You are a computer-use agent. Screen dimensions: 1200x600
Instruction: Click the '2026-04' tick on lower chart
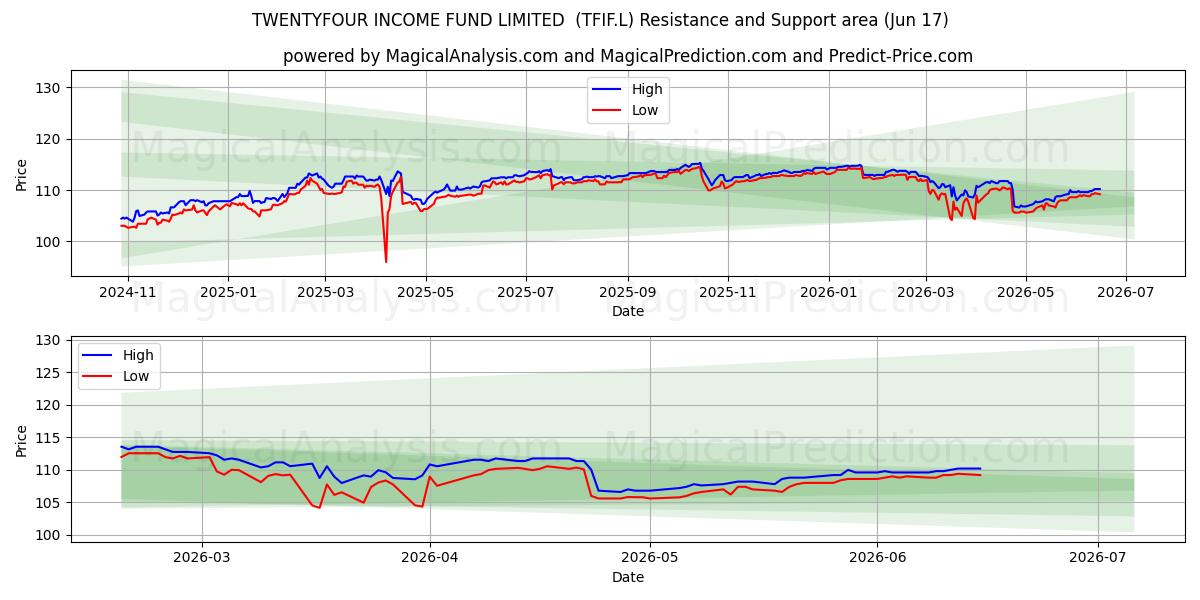tap(429, 558)
